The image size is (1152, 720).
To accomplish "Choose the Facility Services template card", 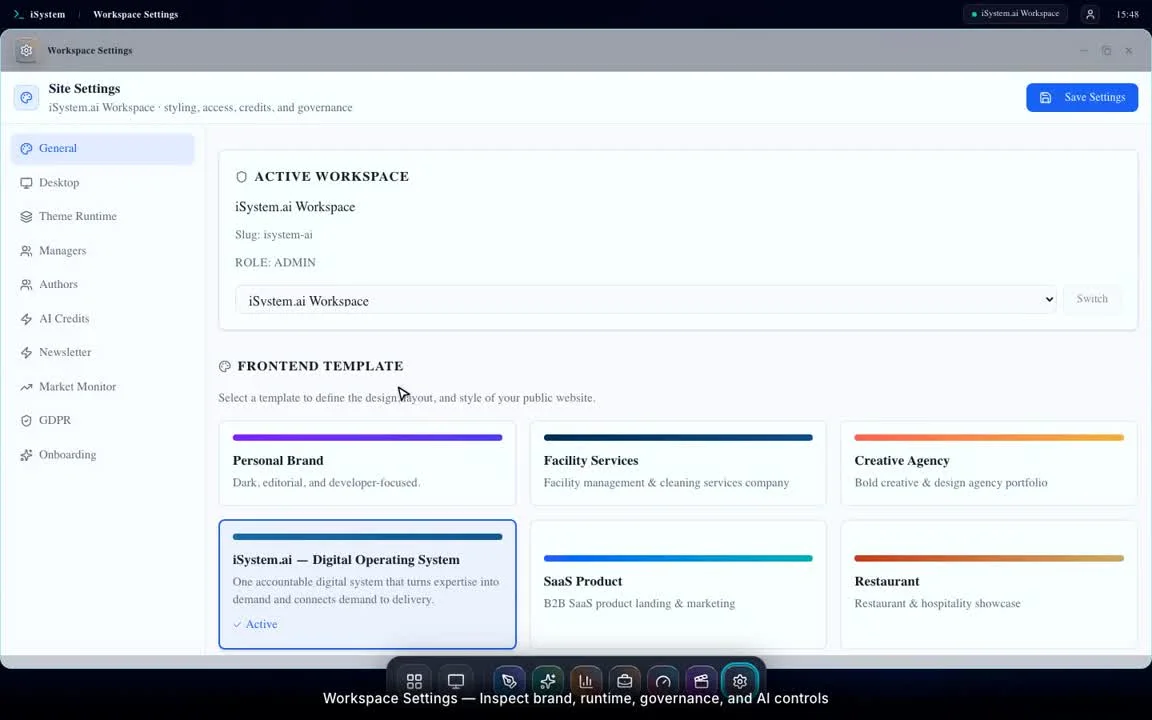I will click(678, 463).
